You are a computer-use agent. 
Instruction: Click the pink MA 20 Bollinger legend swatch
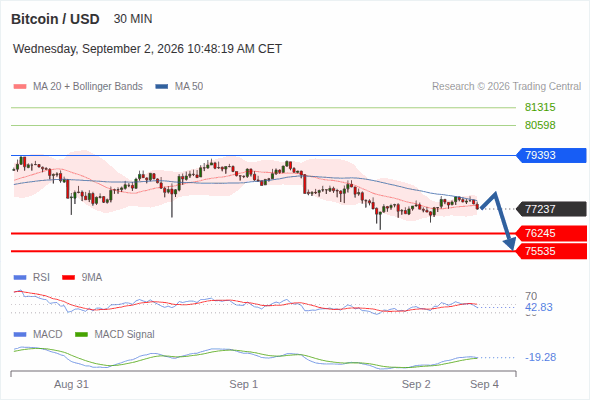tap(20, 87)
